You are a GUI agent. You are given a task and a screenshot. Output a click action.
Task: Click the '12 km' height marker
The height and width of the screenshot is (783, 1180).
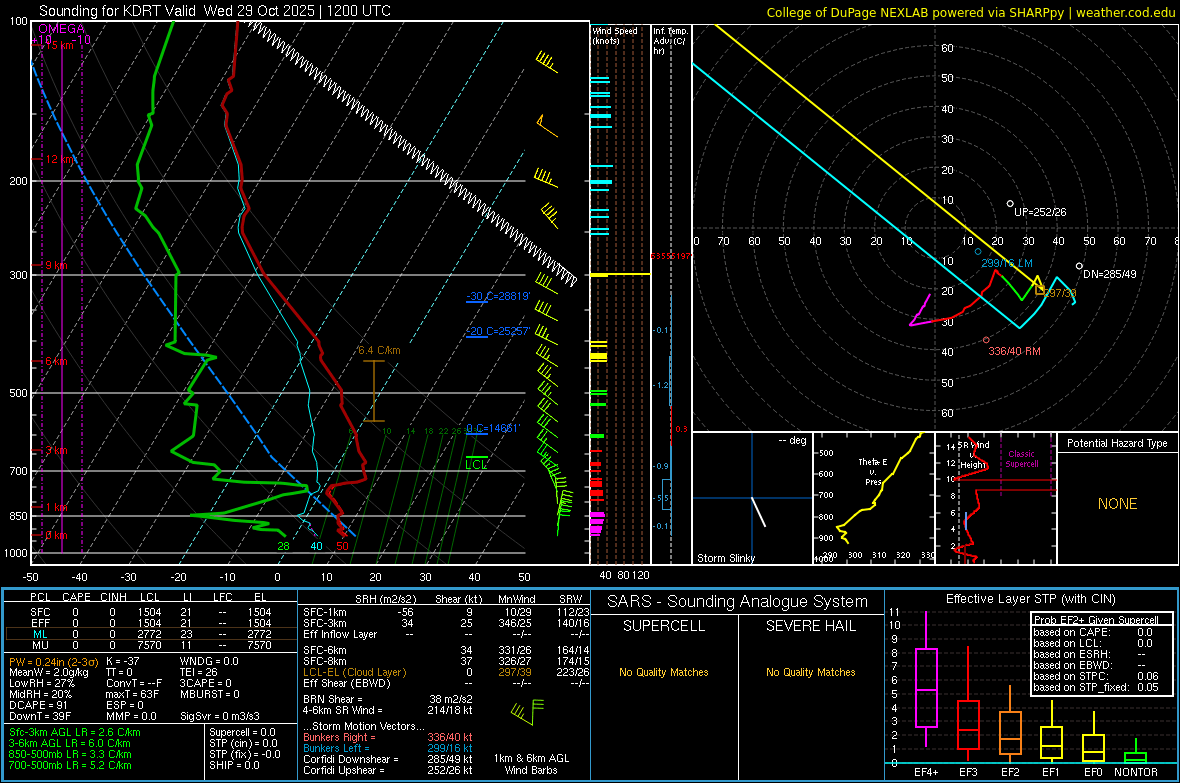click(59, 160)
